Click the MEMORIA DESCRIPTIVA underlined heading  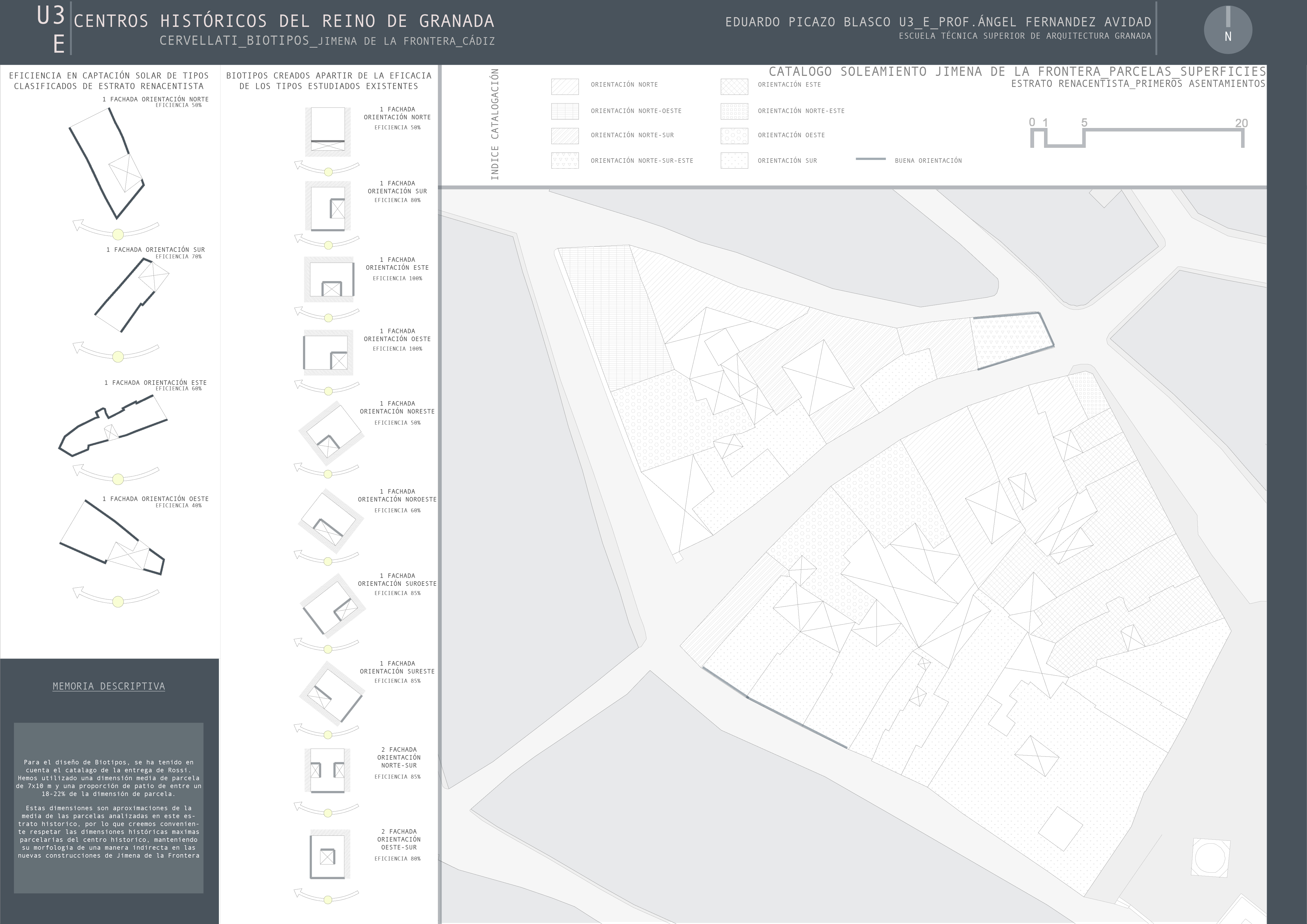pyautogui.click(x=109, y=686)
